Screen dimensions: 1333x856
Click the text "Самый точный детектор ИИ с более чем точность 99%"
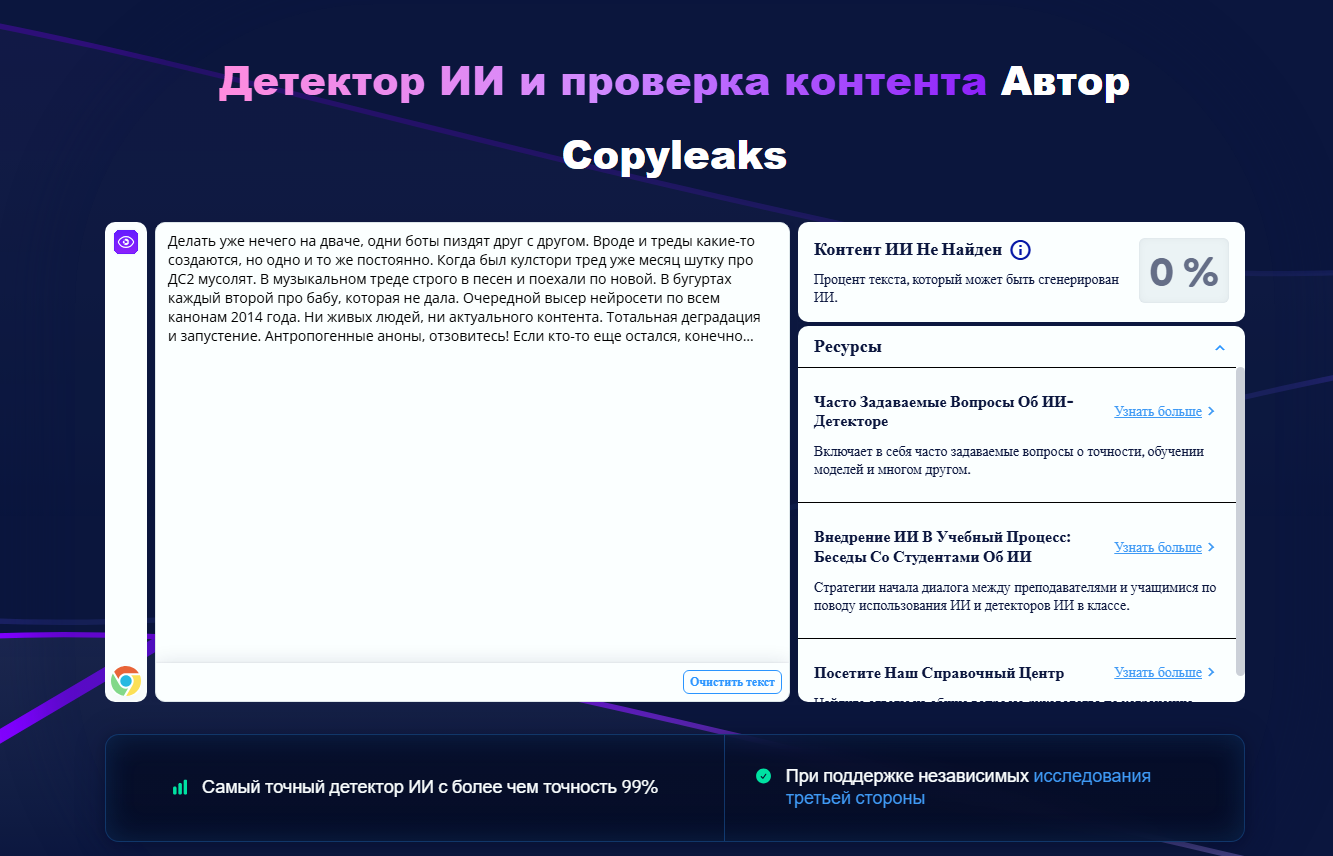coord(430,787)
